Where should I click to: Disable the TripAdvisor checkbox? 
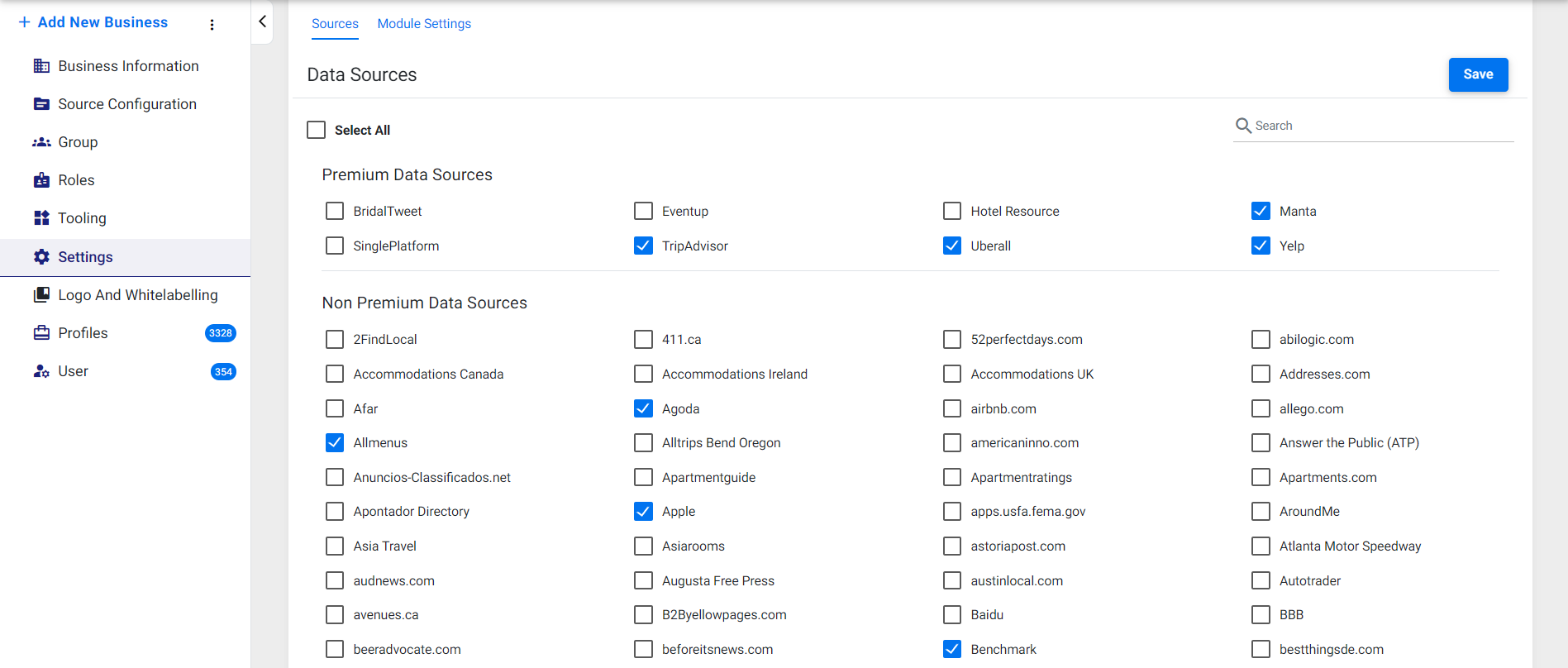pyautogui.click(x=643, y=246)
